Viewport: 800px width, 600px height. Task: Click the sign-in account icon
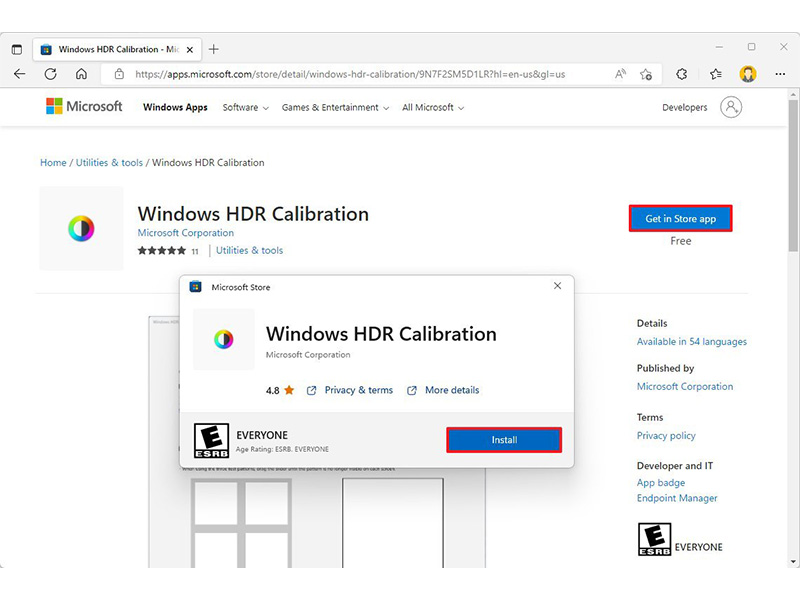pos(731,107)
